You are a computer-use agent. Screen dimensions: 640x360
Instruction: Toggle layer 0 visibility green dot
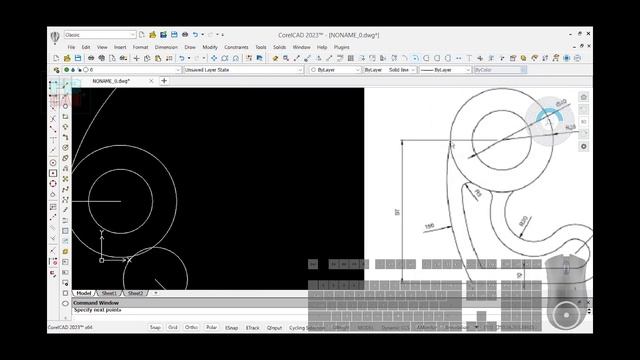67,70
